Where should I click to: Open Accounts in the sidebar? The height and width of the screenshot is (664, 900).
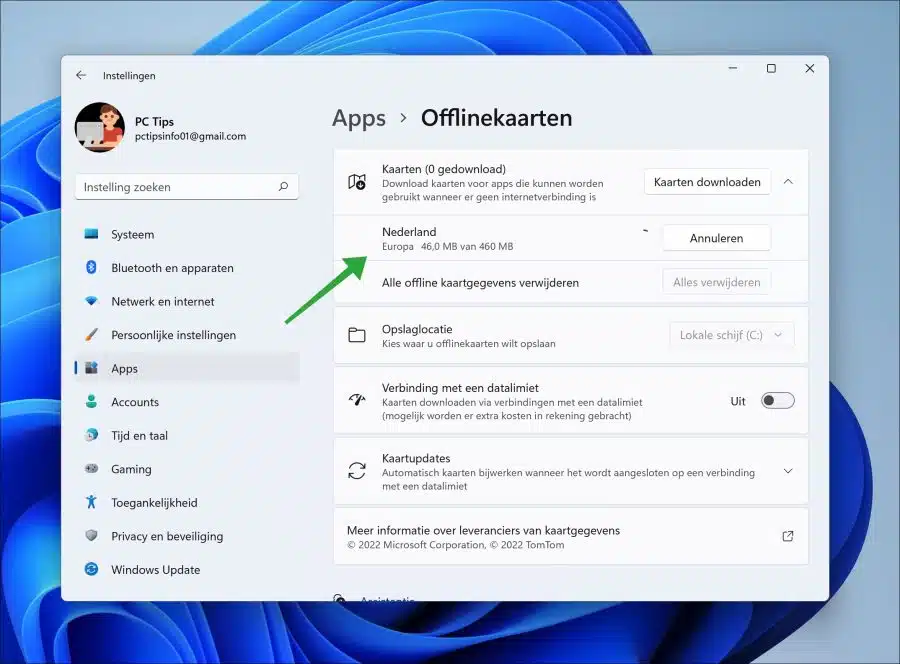(x=187, y=402)
